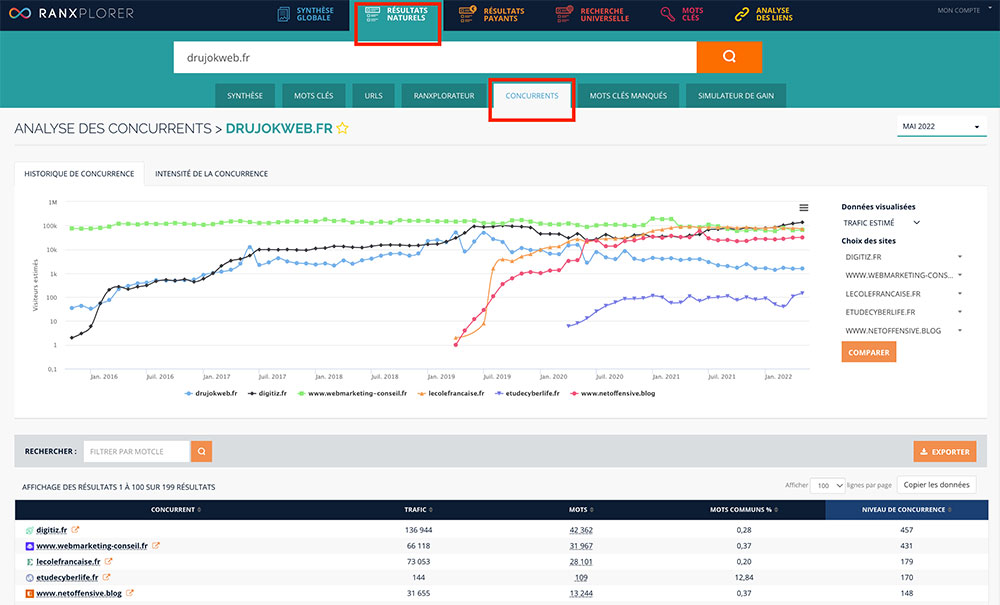Open digitiz.fr competitor link
The image size is (1000, 605).
[52, 530]
